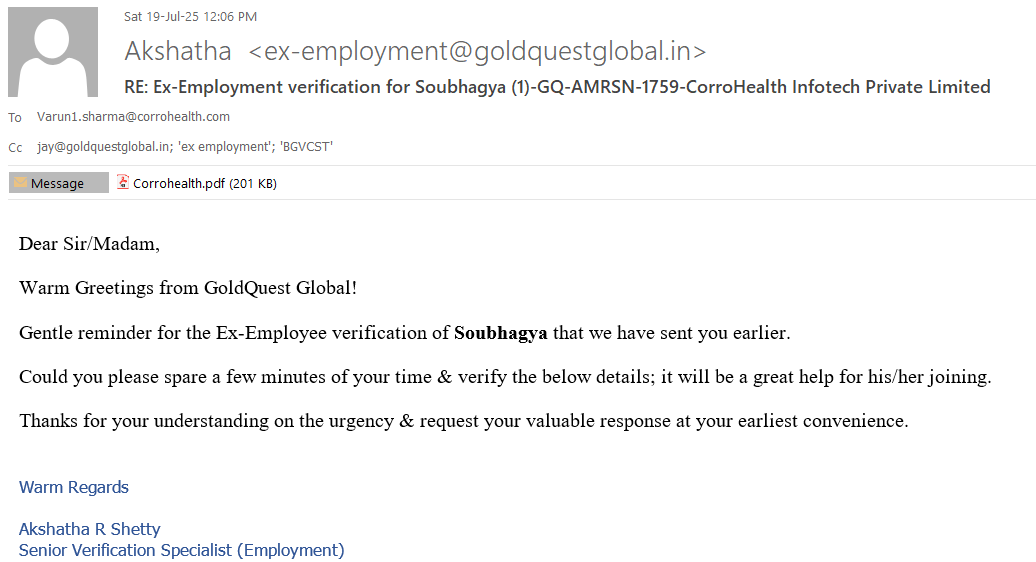Click recipient Varun1.sharma@corrohealth.com
This screenshot has height=562, width=1036.
[133, 117]
